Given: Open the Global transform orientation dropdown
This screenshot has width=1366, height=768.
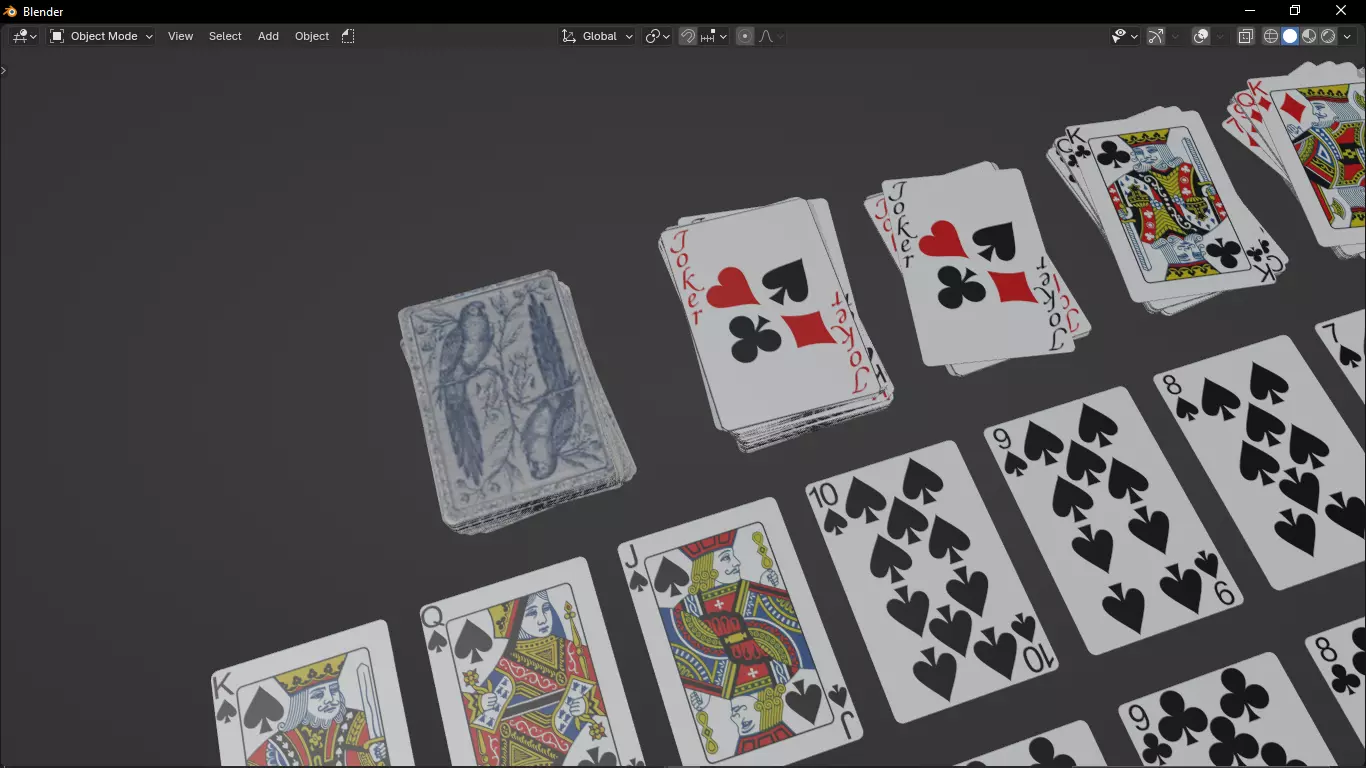Looking at the screenshot, I should click(x=597, y=36).
